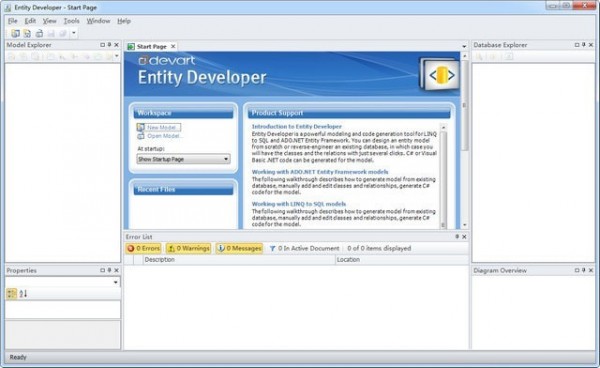Open the Properties object selector dropdown
This screenshot has height=368, width=600.
point(116,282)
